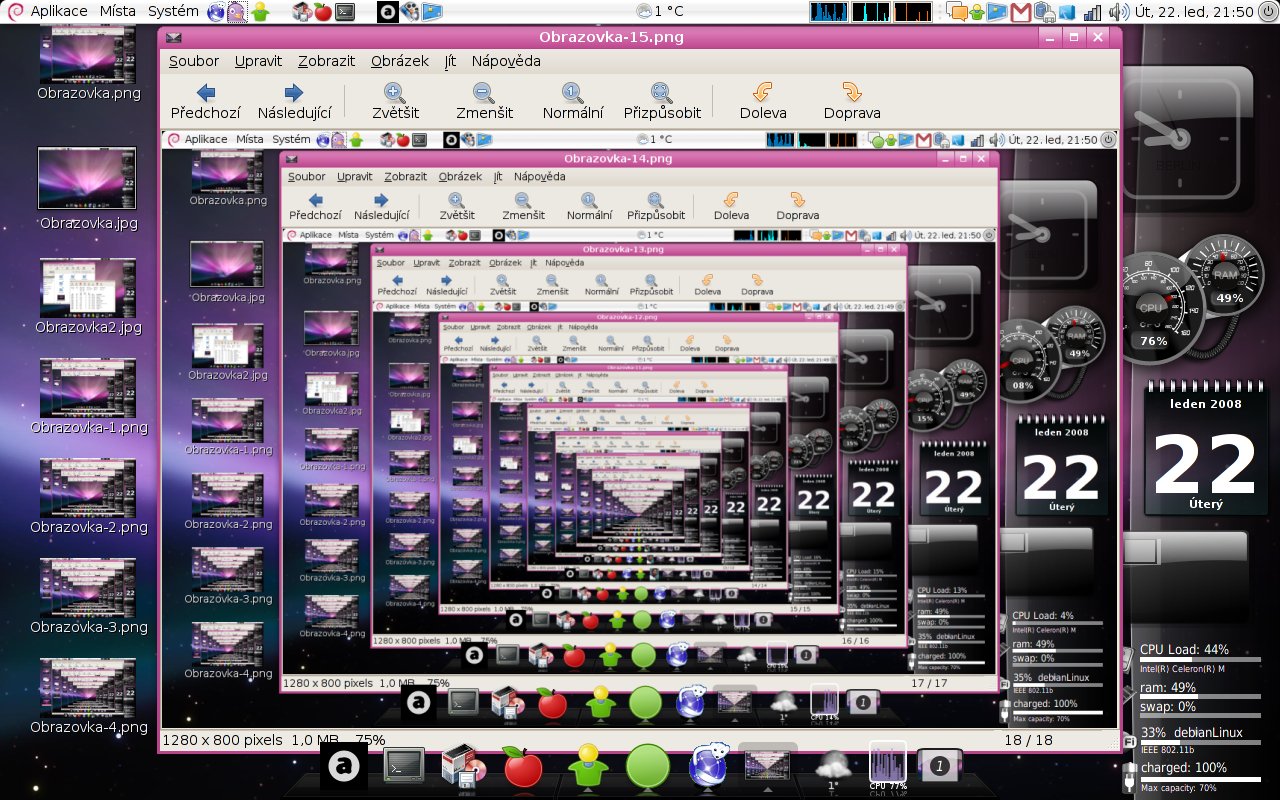The height and width of the screenshot is (800, 1280).
Task: Open the Místa menu in the GNOME panel
Action: [x=118, y=12]
